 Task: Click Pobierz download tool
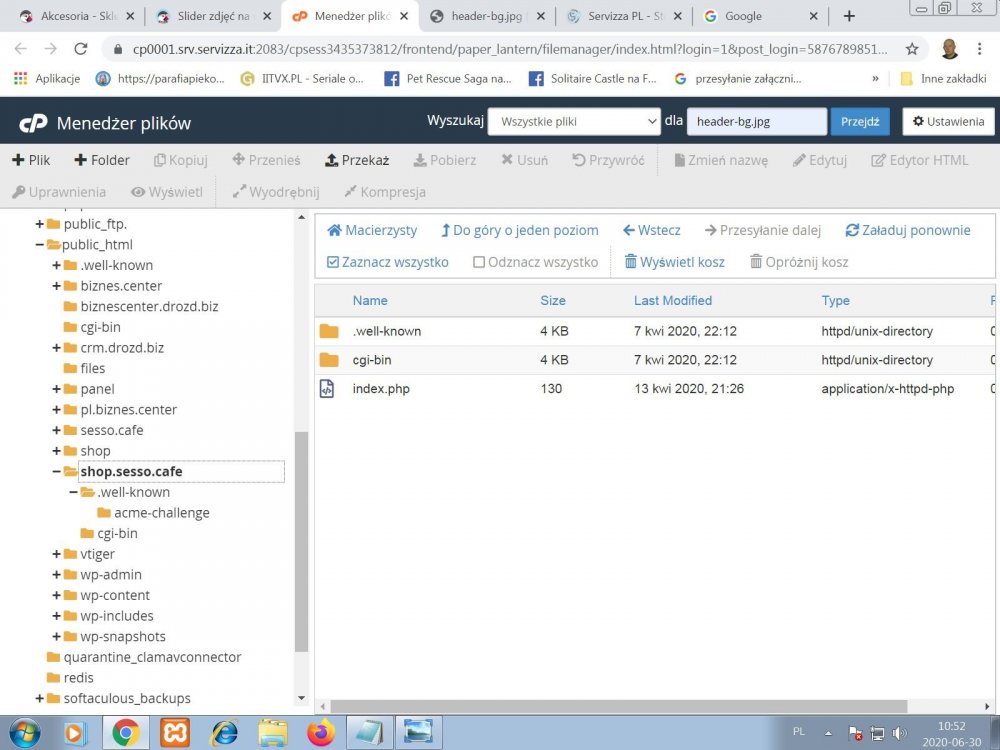coord(445,160)
